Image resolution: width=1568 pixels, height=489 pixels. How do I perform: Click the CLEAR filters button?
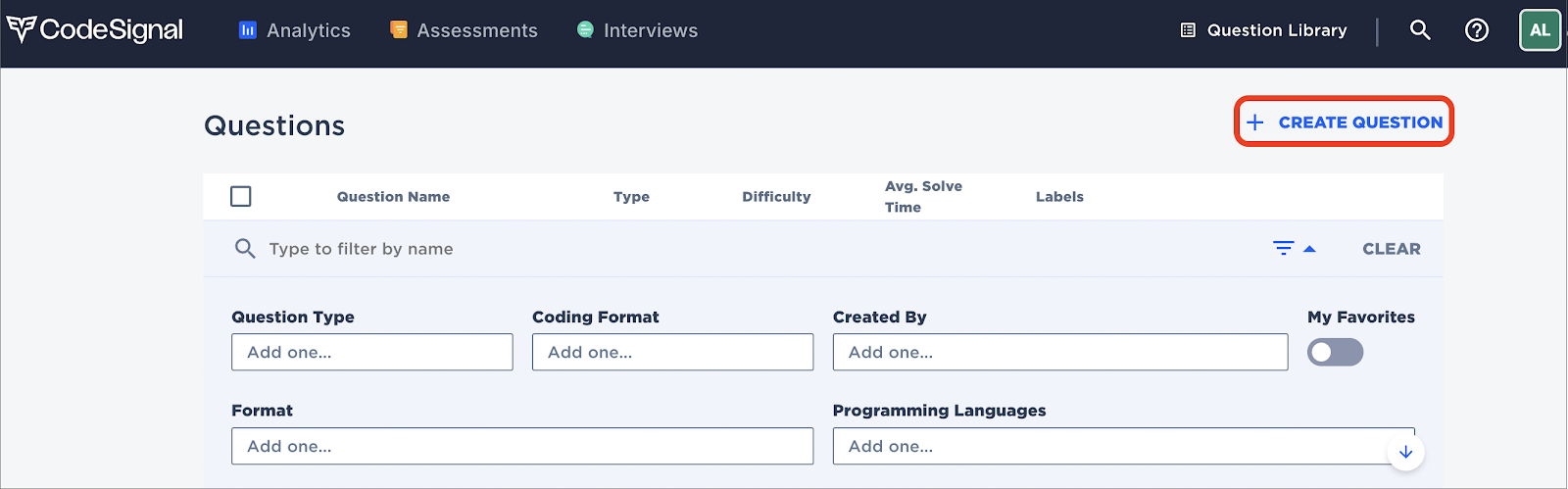pyautogui.click(x=1392, y=249)
